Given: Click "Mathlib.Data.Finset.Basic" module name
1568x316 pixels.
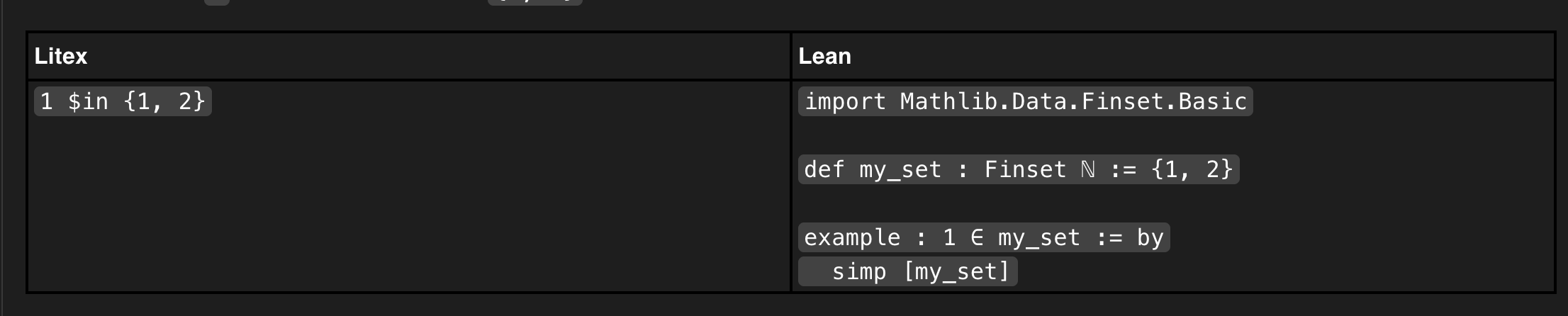Looking at the screenshot, I should (1073, 101).
